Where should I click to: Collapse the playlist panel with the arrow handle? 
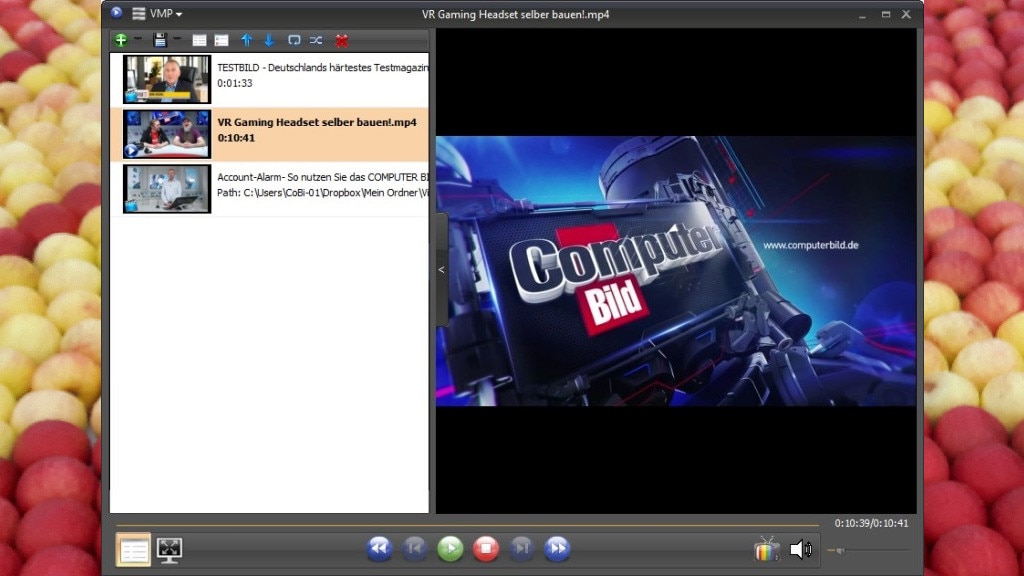(x=441, y=269)
